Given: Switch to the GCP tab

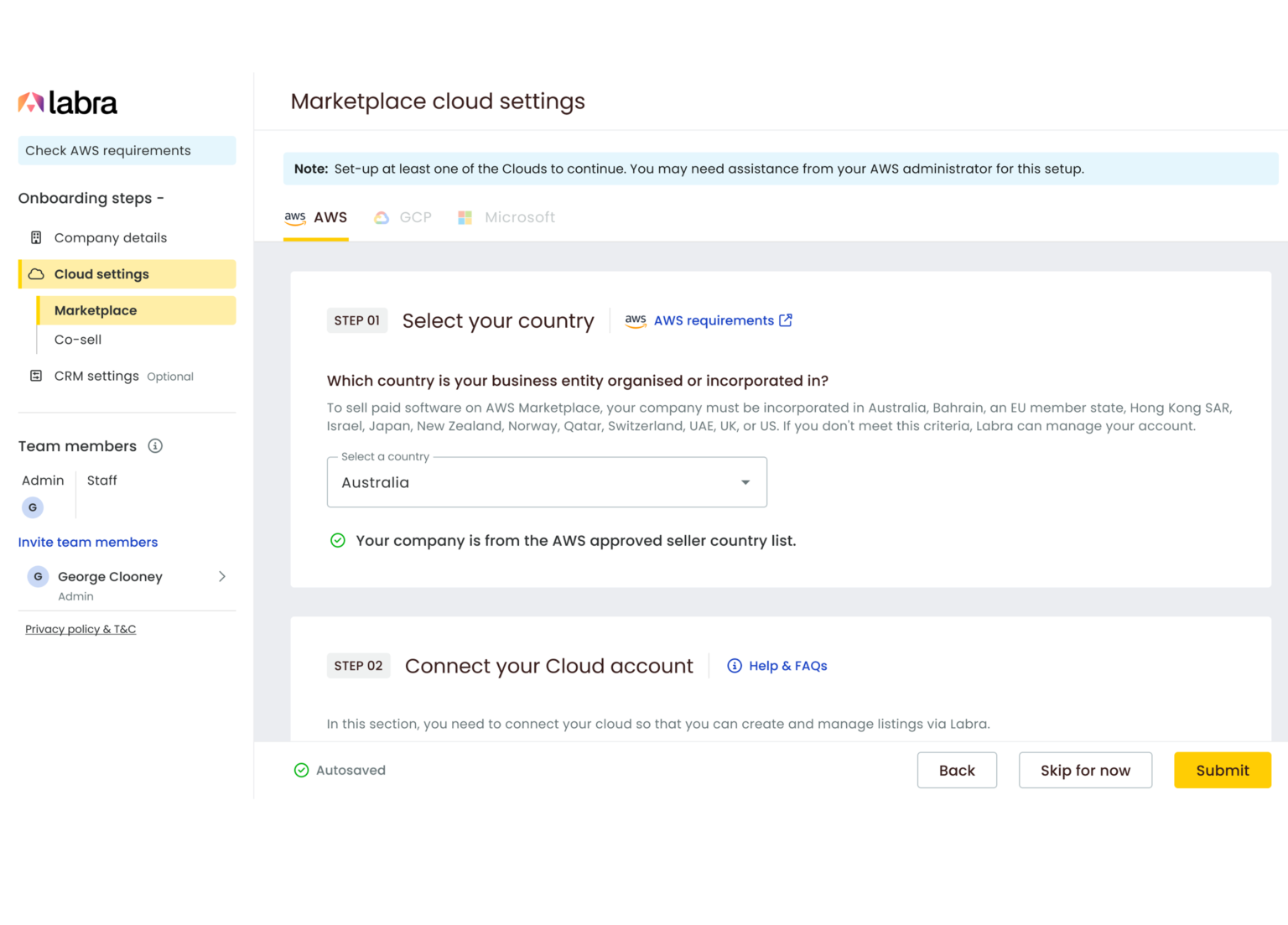Looking at the screenshot, I should [403, 218].
